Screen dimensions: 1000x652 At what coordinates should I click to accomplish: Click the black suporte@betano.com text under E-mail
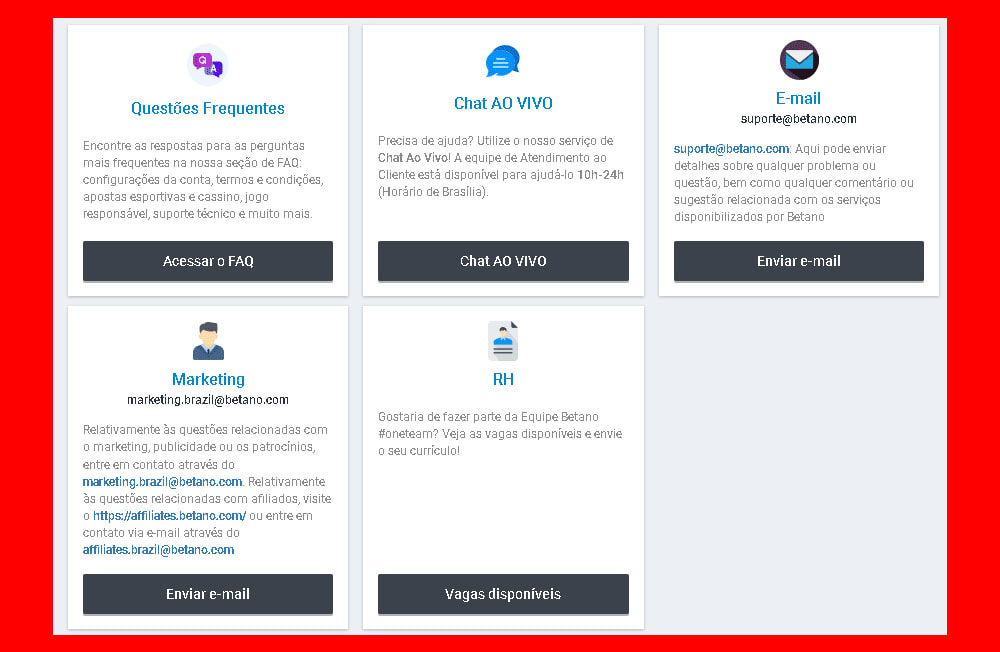798,119
